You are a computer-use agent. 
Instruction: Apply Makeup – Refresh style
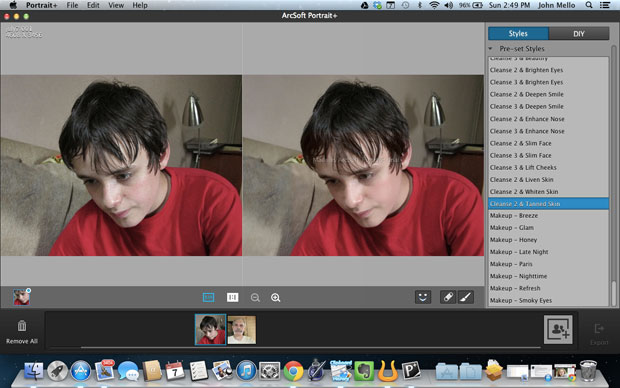tap(548, 288)
